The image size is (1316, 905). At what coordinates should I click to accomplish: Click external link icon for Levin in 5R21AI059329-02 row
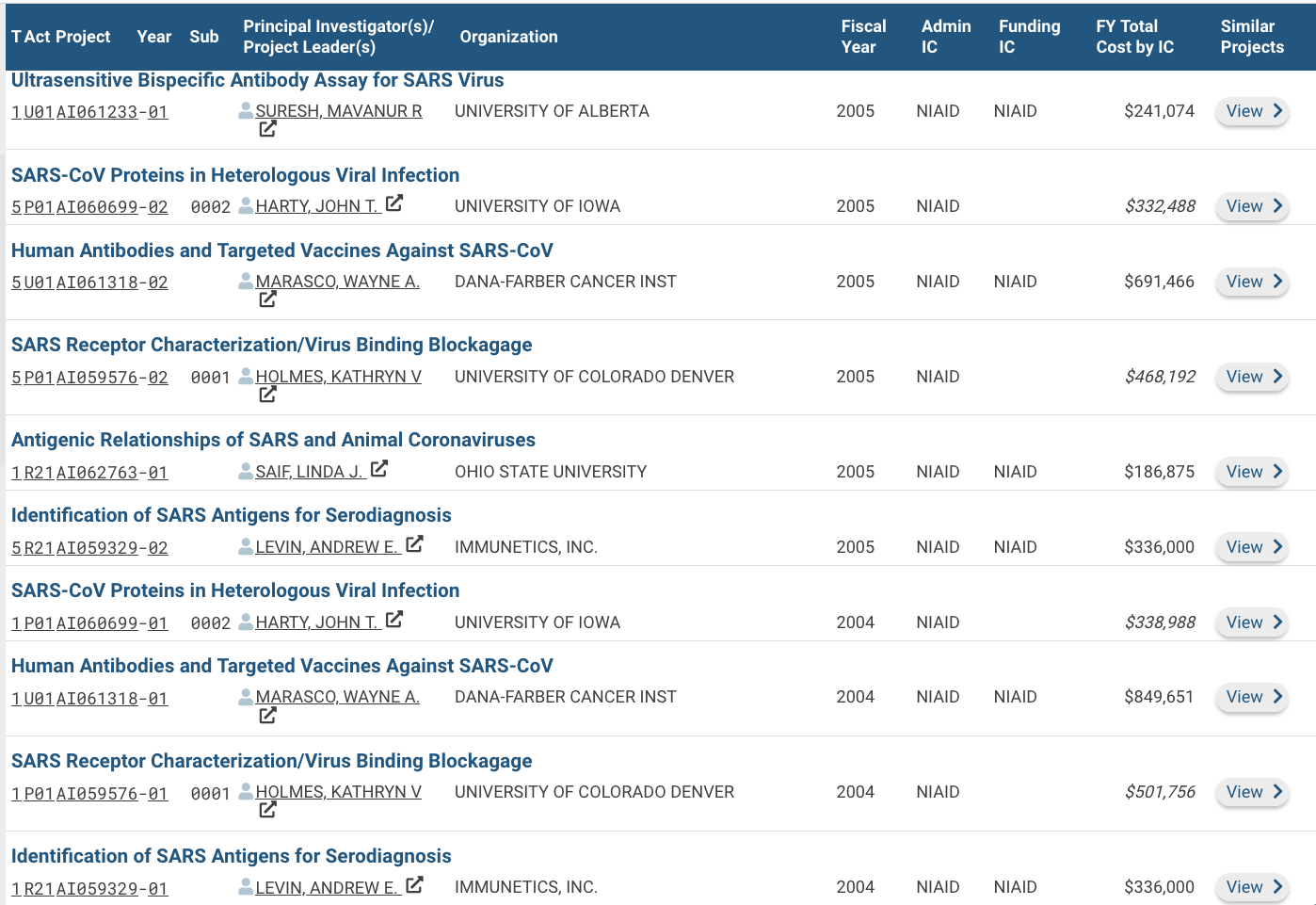[414, 544]
